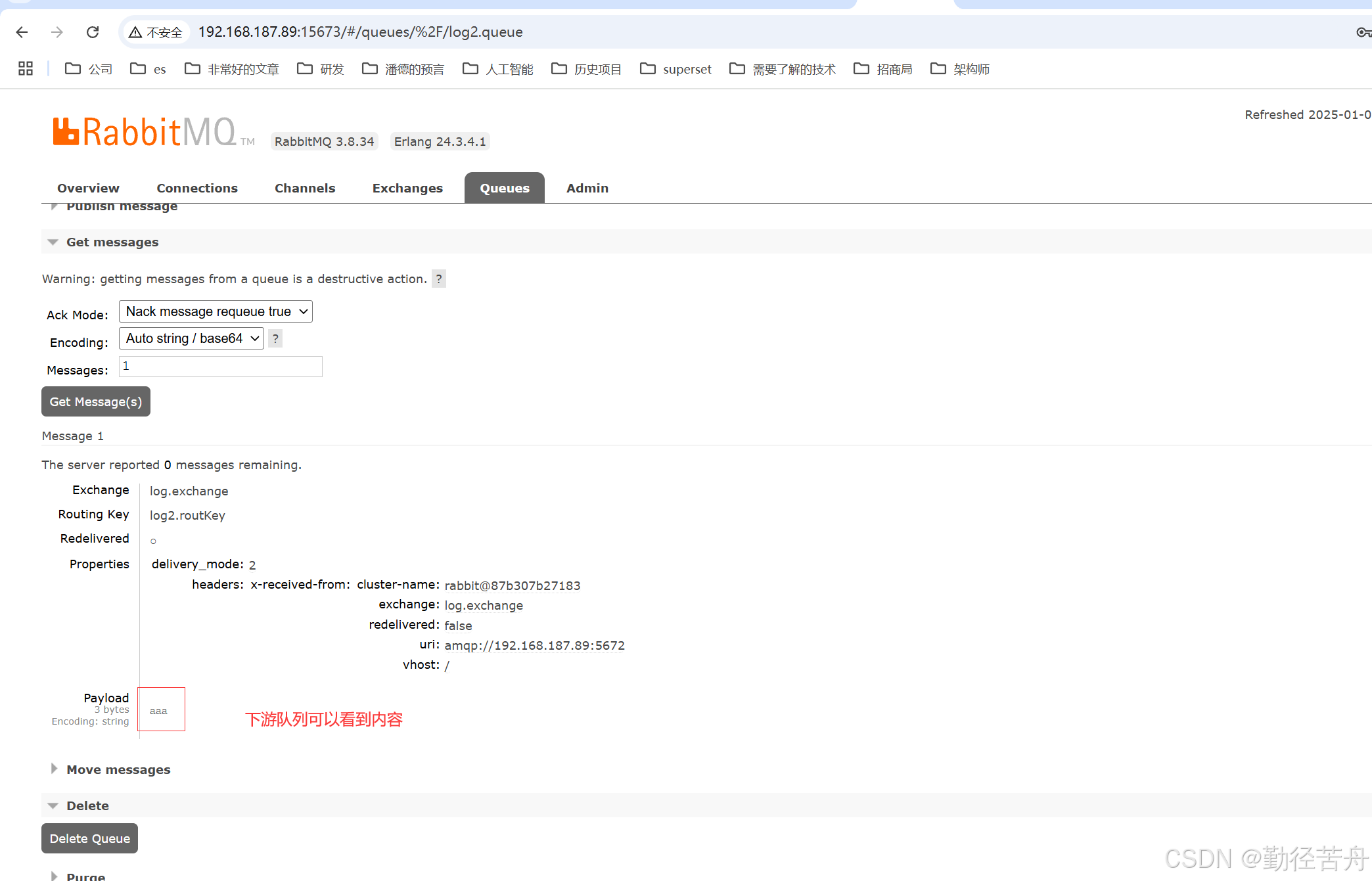Expand the Move messages section
Screen dimensions: 1372x881
point(118,769)
